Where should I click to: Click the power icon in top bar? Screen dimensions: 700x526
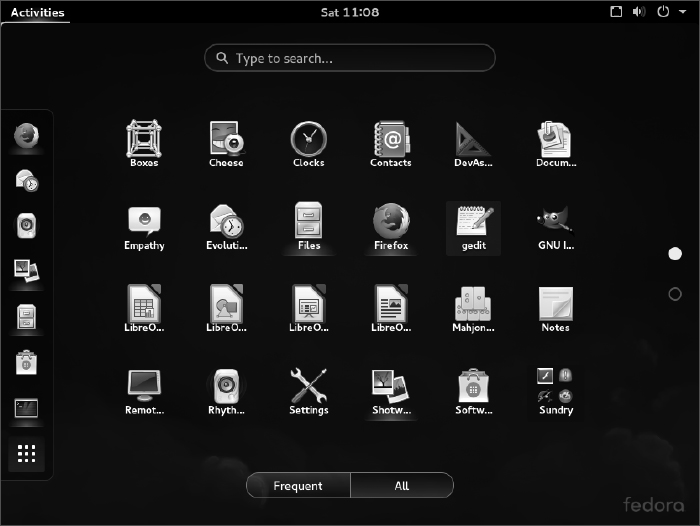[x=663, y=11]
